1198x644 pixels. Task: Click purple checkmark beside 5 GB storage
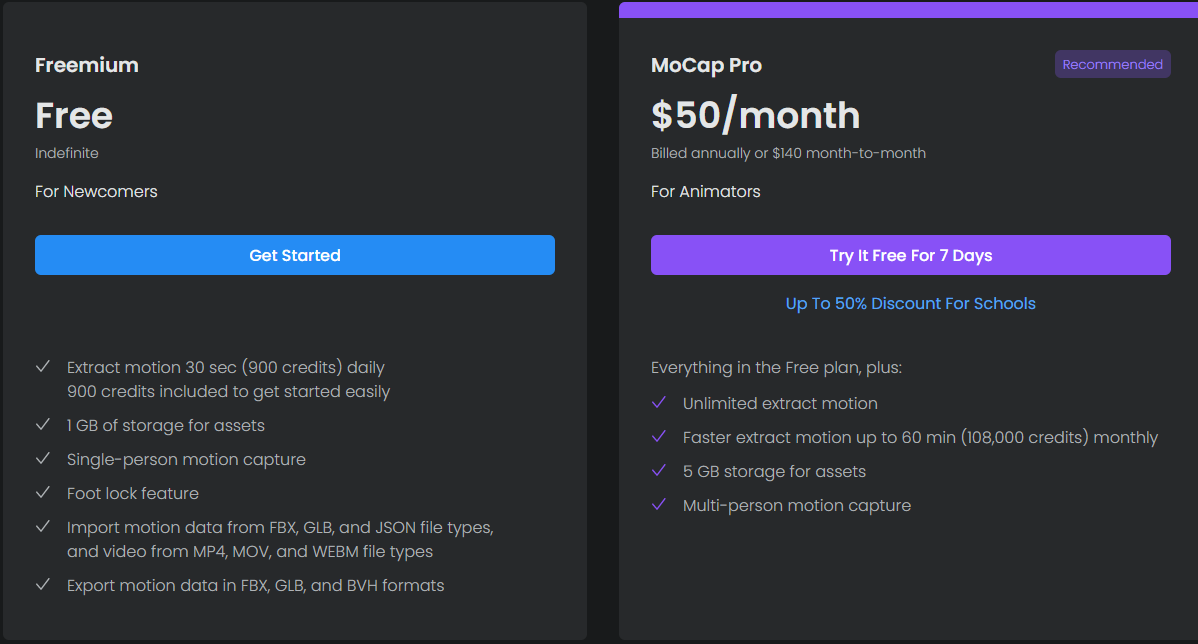click(659, 471)
